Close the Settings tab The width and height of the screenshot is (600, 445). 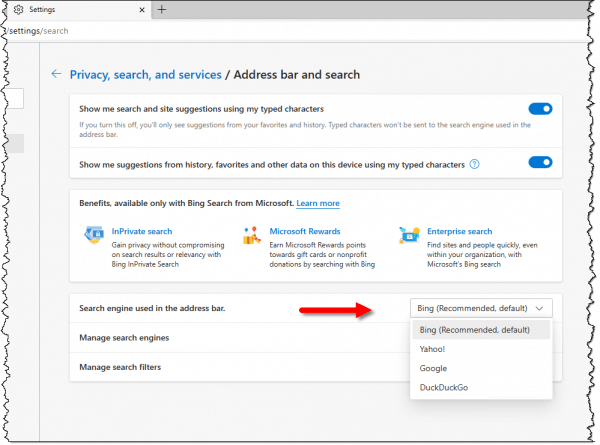click(x=142, y=10)
